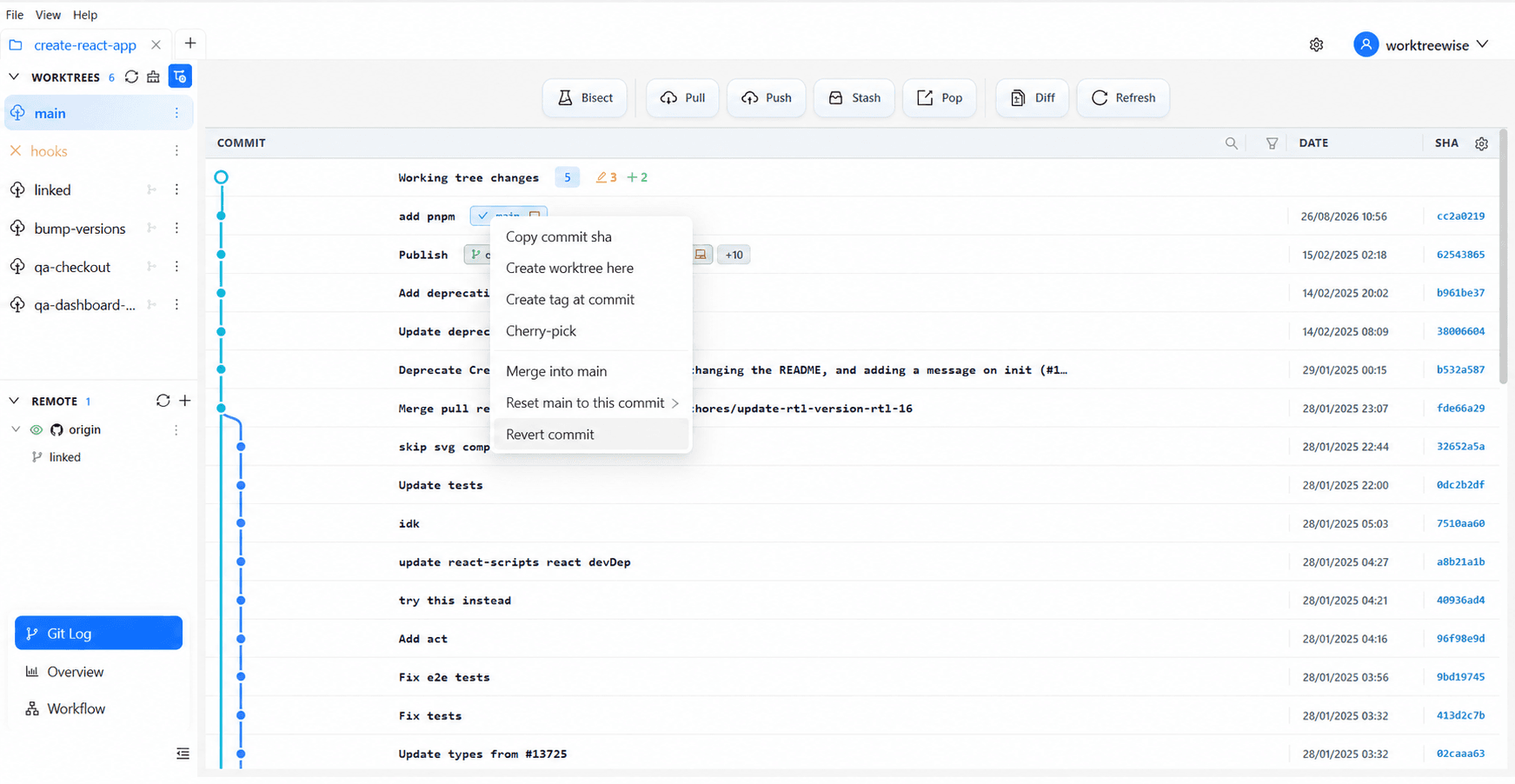Refresh the worktrees list
The image size is (1515, 784).
click(x=131, y=76)
